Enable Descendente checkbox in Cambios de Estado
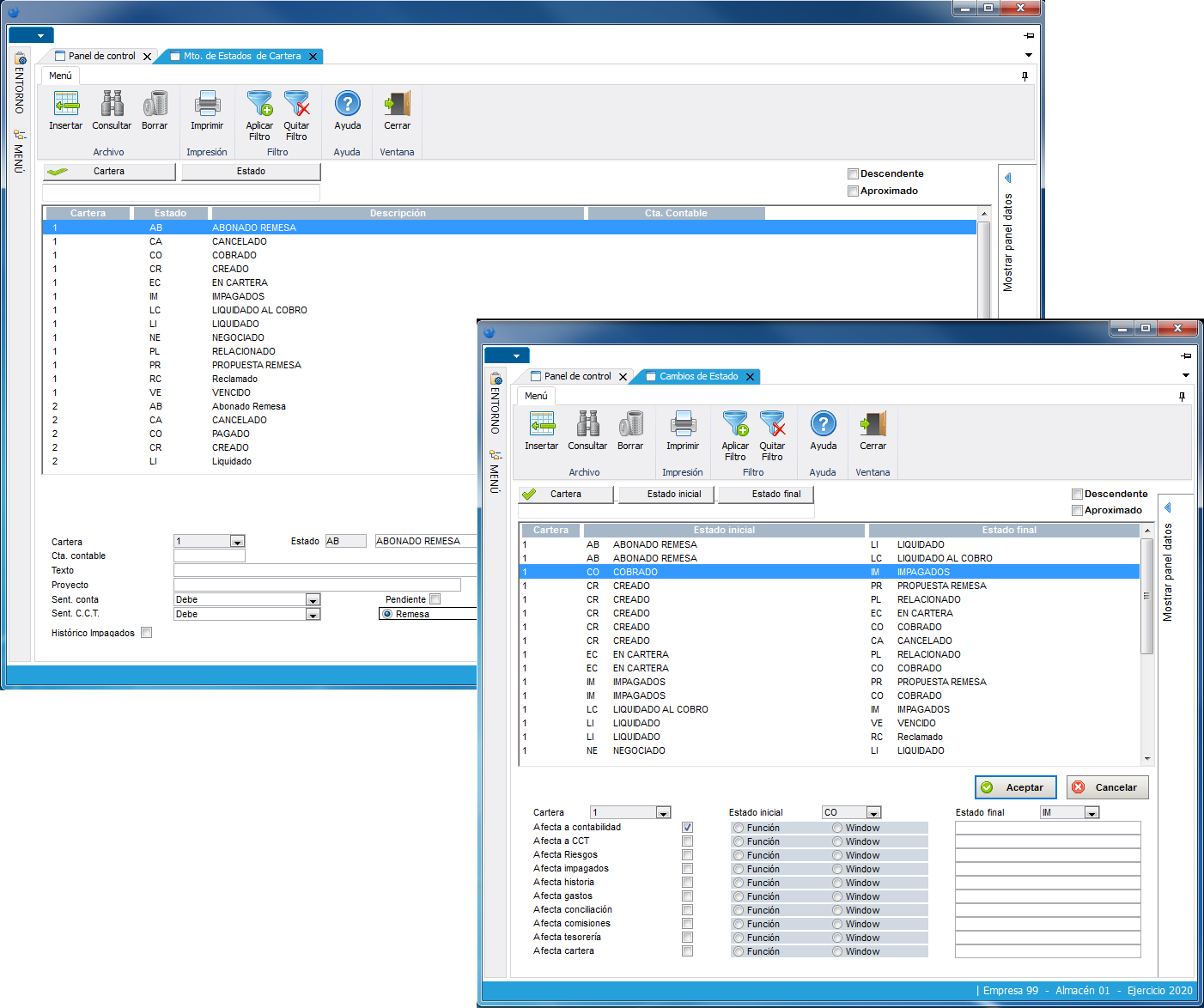The width and height of the screenshot is (1204, 1008). tap(1077, 495)
